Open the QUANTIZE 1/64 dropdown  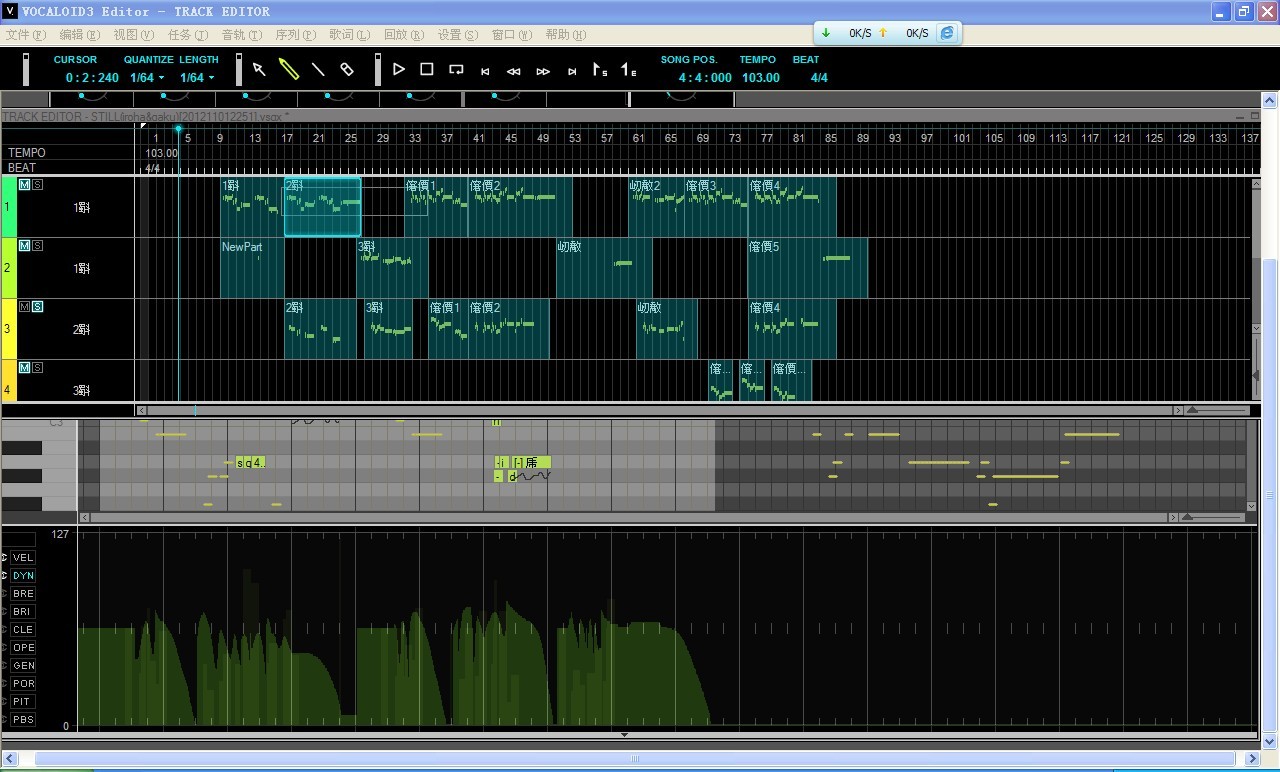tap(147, 78)
